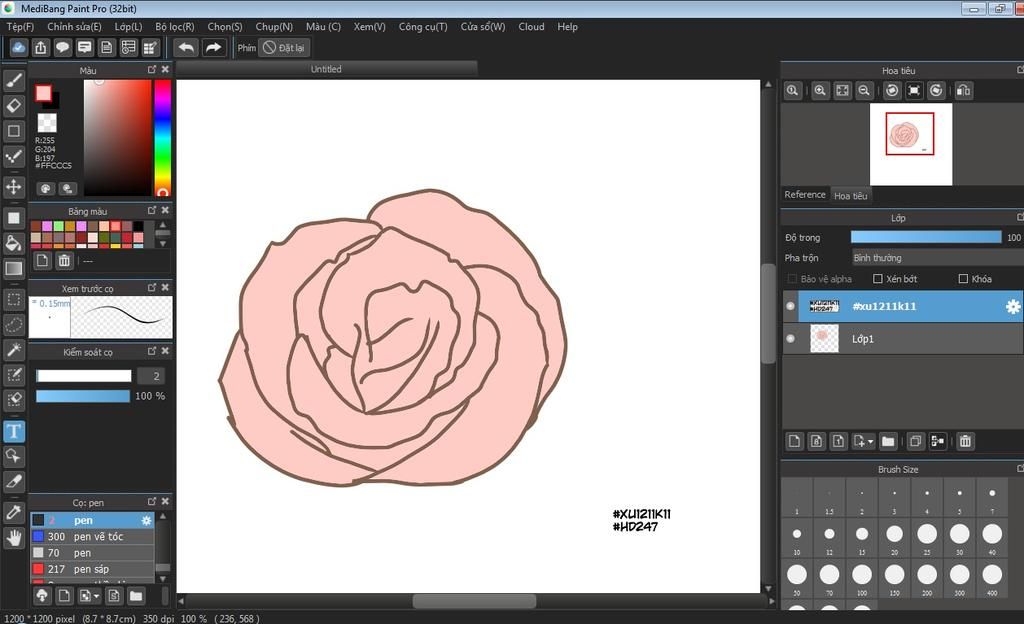This screenshot has height=624, width=1024.
Task: Select the Eyedropper tool
Action: tap(14, 512)
